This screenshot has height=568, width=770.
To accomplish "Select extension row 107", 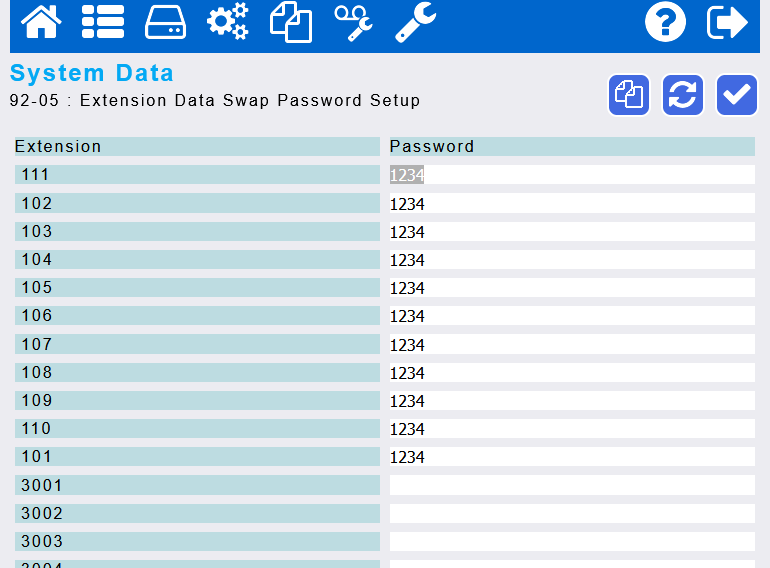I will (197, 344).
